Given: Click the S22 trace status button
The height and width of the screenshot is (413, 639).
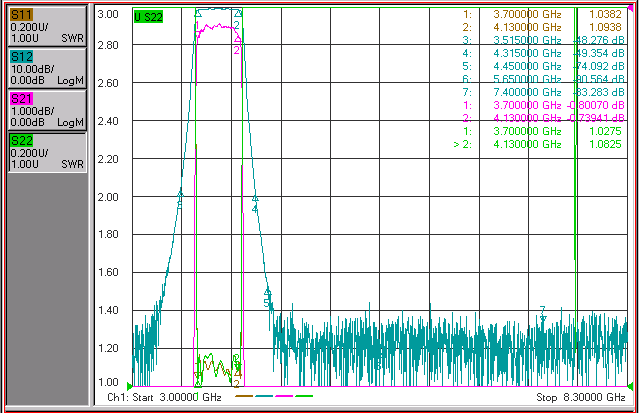Looking at the screenshot, I should coord(47,152).
